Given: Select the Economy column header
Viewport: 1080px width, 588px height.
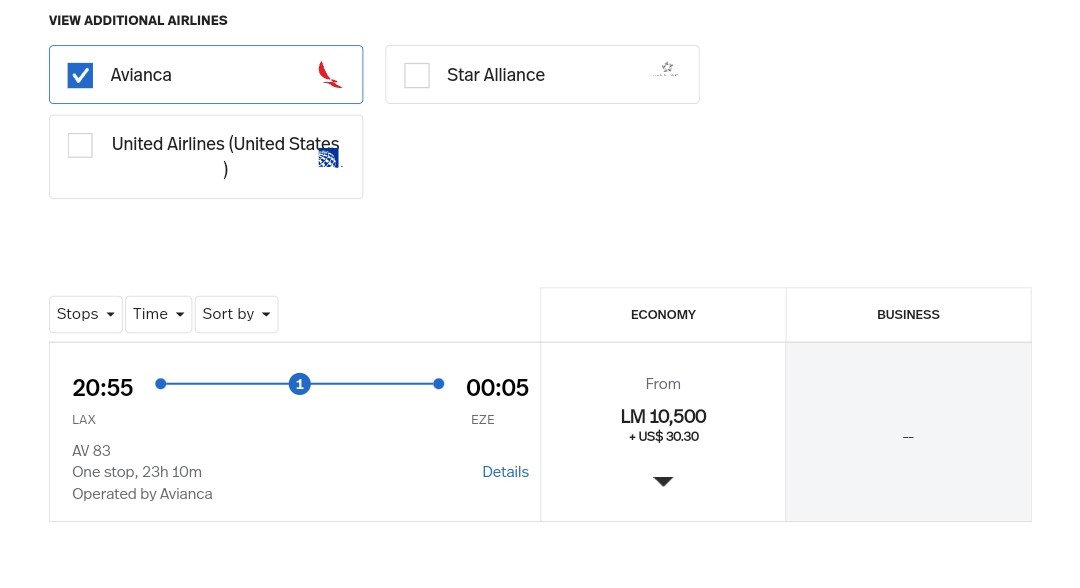Looking at the screenshot, I should point(663,314).
